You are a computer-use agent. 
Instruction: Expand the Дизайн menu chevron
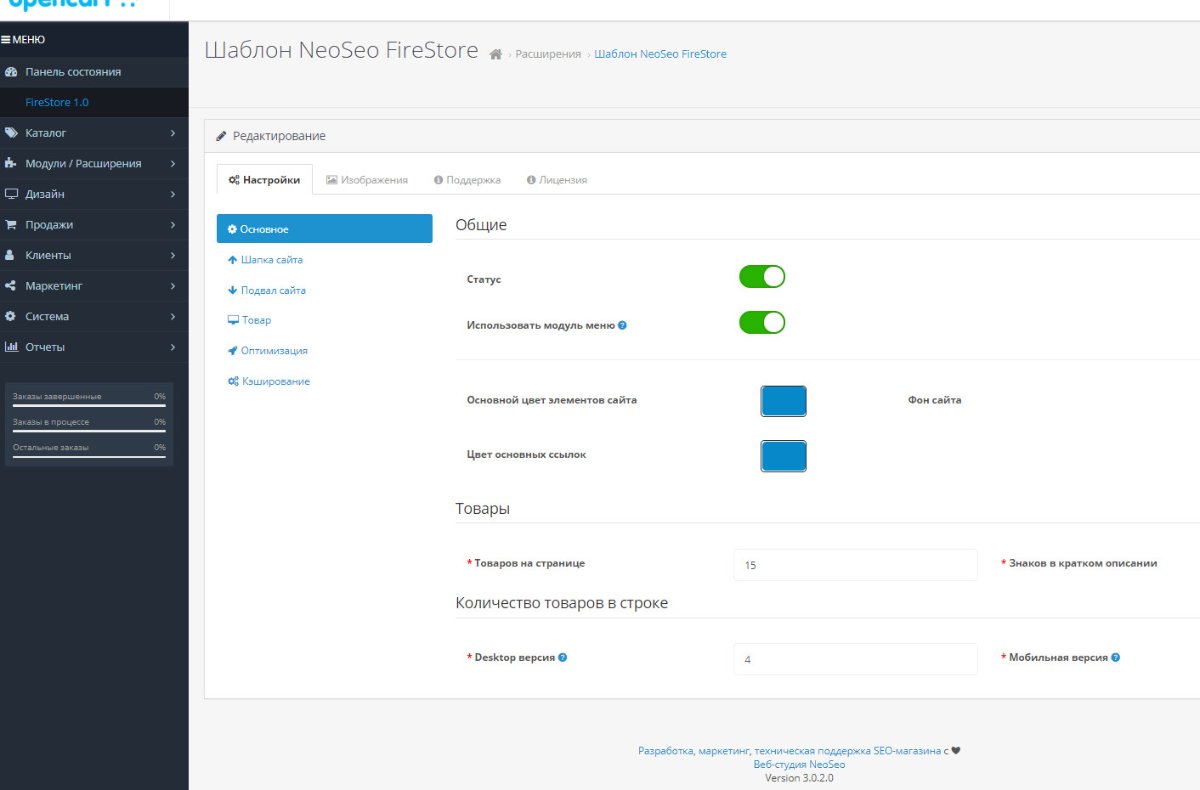tap(172, 194)
